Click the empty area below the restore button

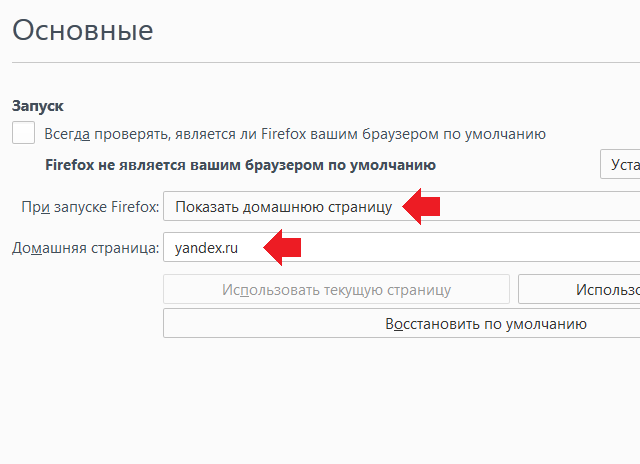point(320,400)
